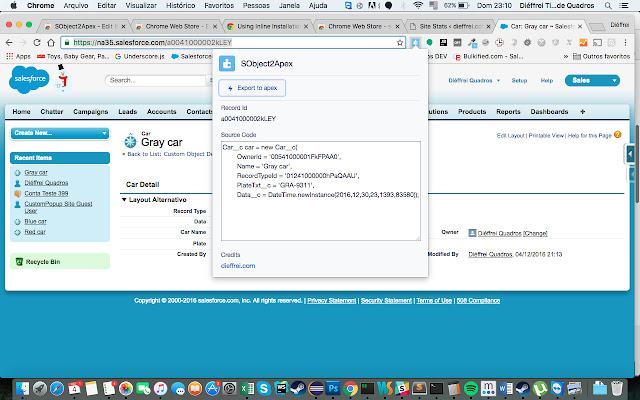Open the Reports tab

pyautogui.click(x=508, y=111)
